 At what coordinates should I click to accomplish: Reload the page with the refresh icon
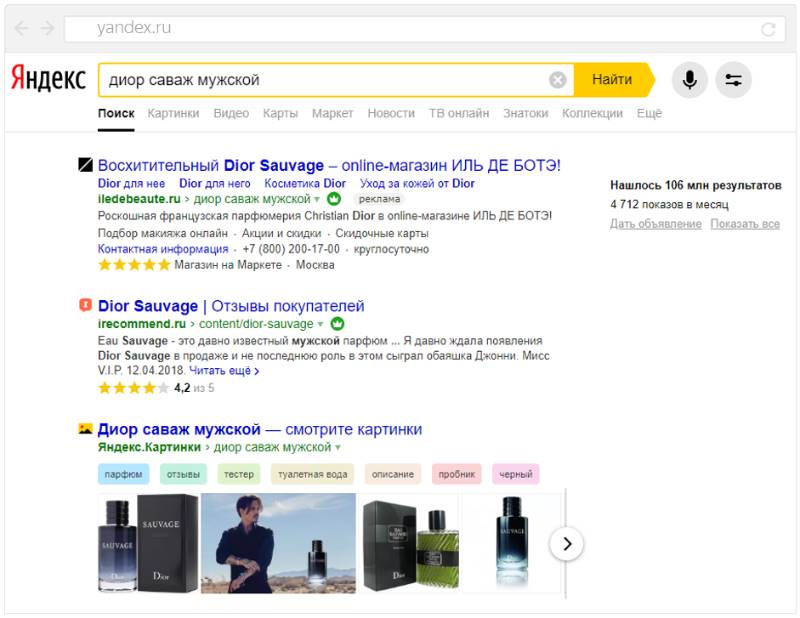pos(768,29)
